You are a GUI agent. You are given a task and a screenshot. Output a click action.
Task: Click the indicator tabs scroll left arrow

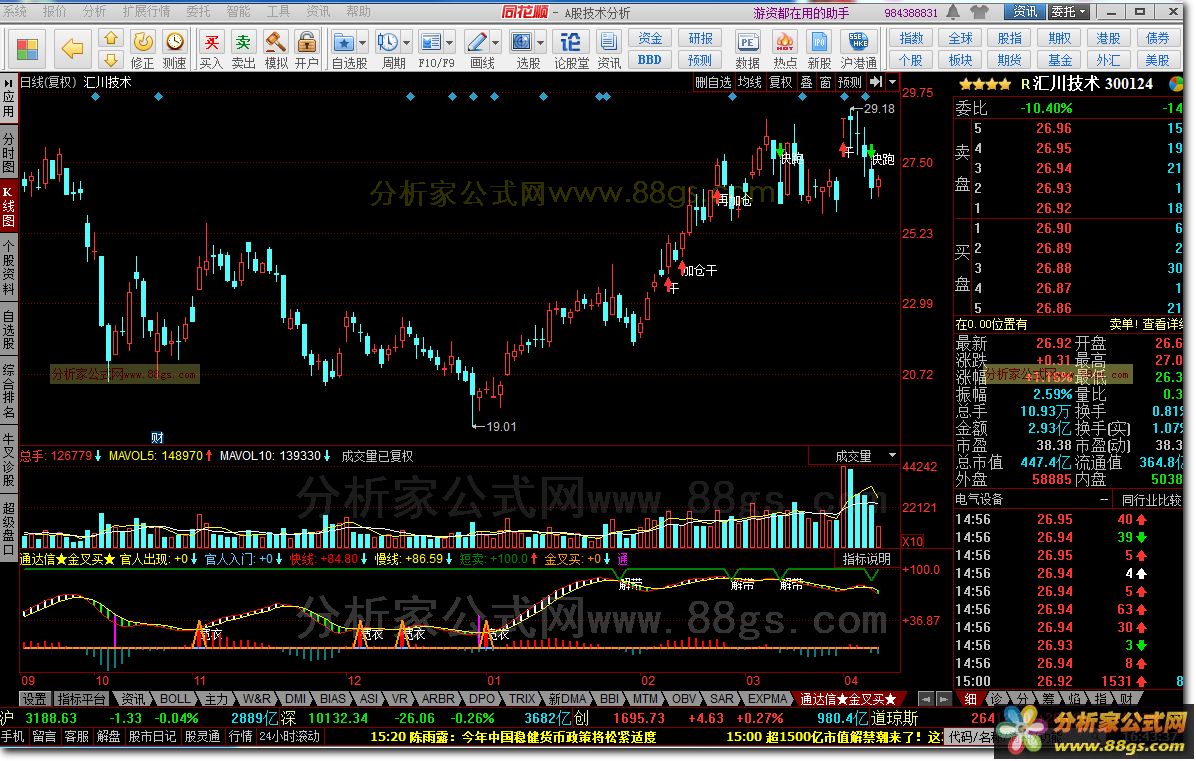click(926, 698)
